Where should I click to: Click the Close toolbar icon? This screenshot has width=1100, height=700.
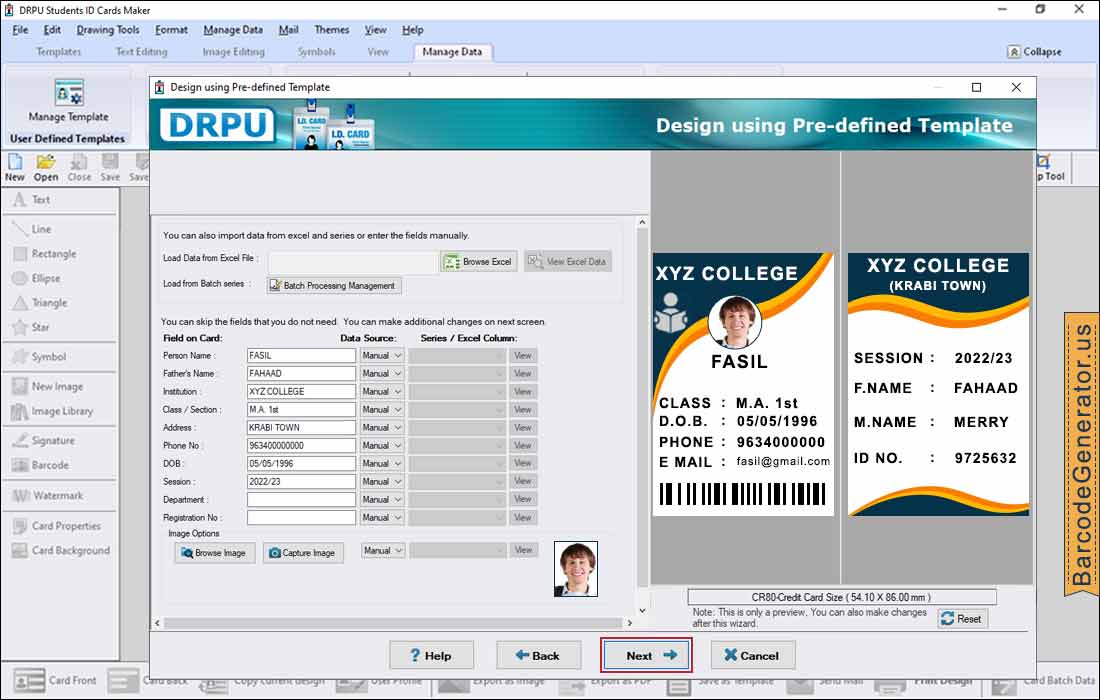(x=79, y=168)
